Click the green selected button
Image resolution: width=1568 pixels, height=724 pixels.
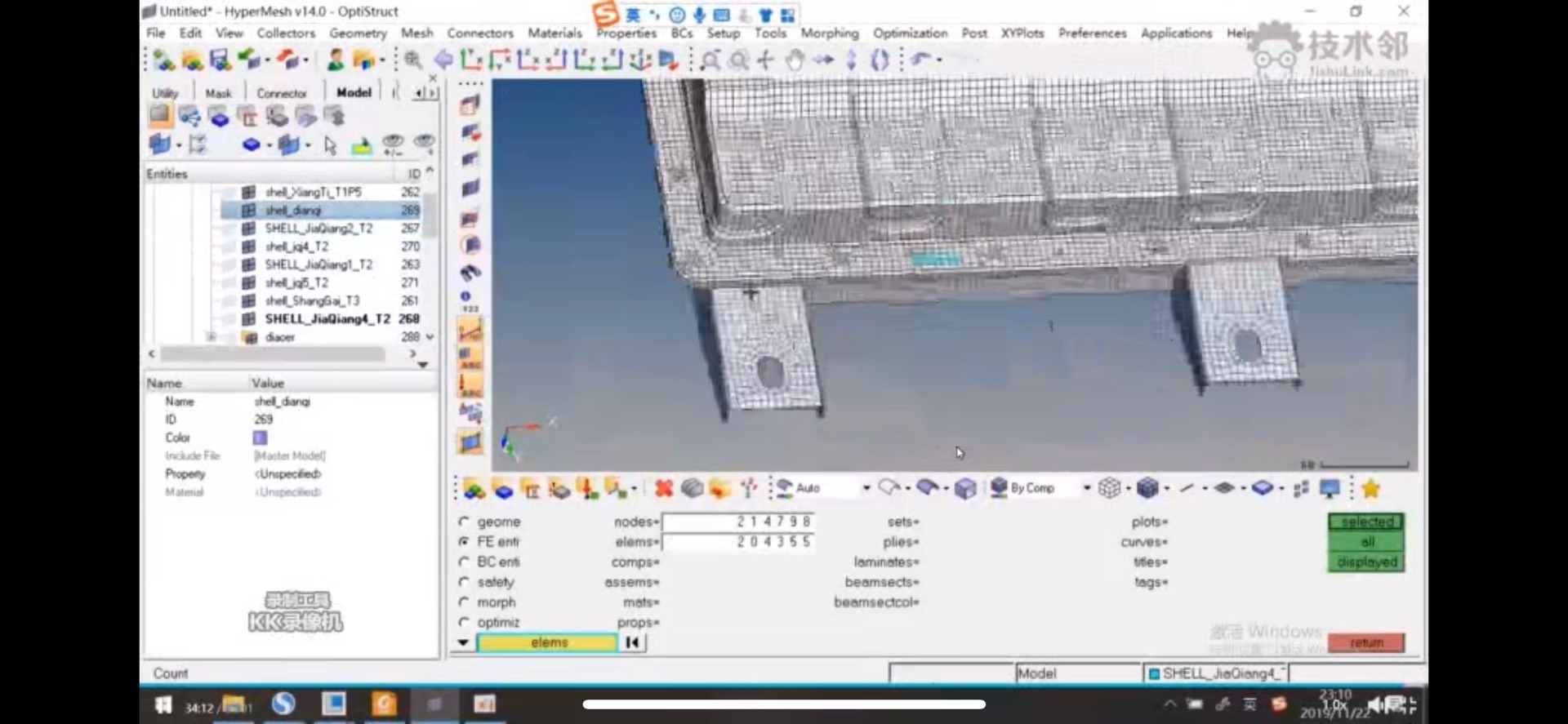click(x=1366, y=522)
